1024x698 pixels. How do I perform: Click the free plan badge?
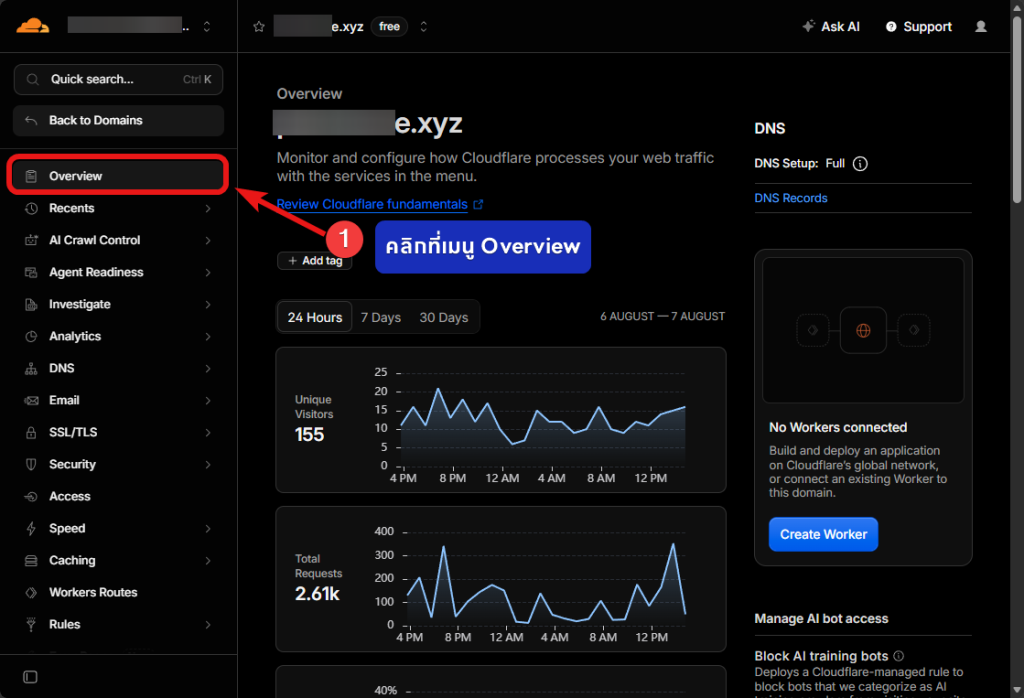[389, 27]
